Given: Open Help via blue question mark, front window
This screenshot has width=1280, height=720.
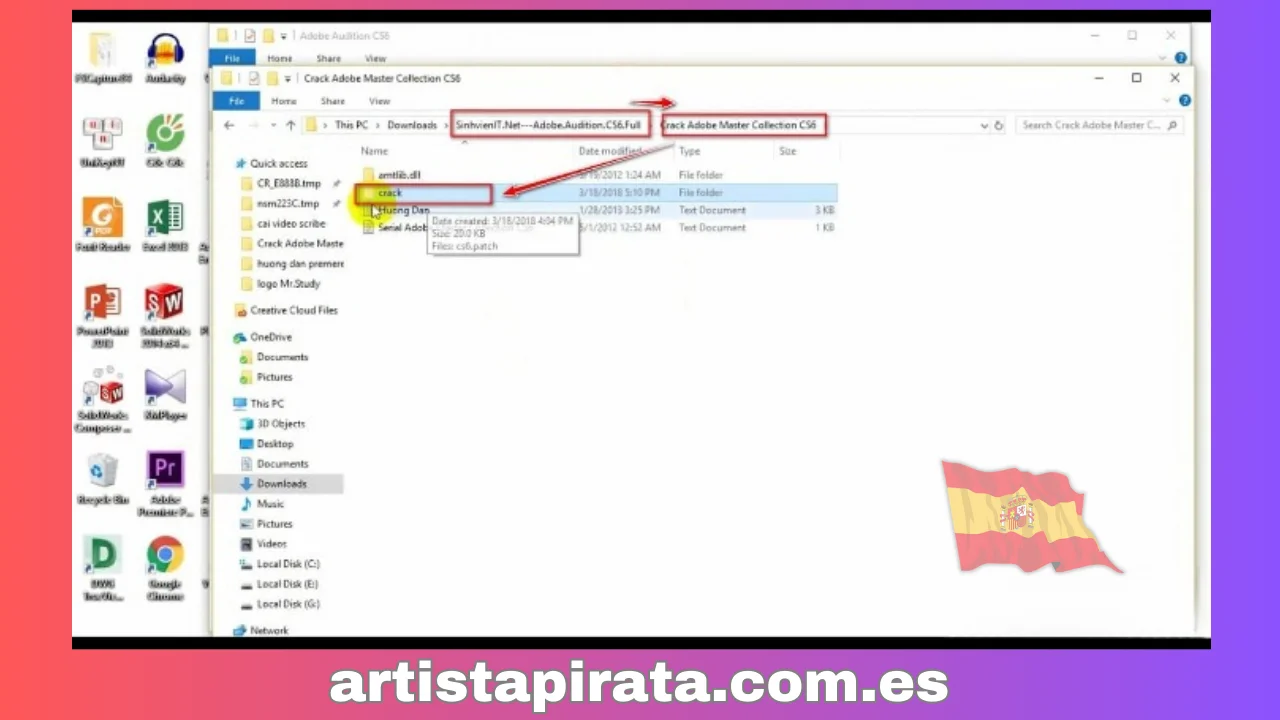Looking at the screenshot, I should [1185, 101].
